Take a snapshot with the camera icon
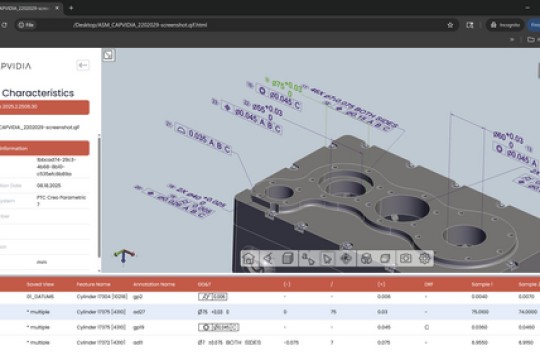The height and width of the screenshot is (360, 540). click(405, 258)
